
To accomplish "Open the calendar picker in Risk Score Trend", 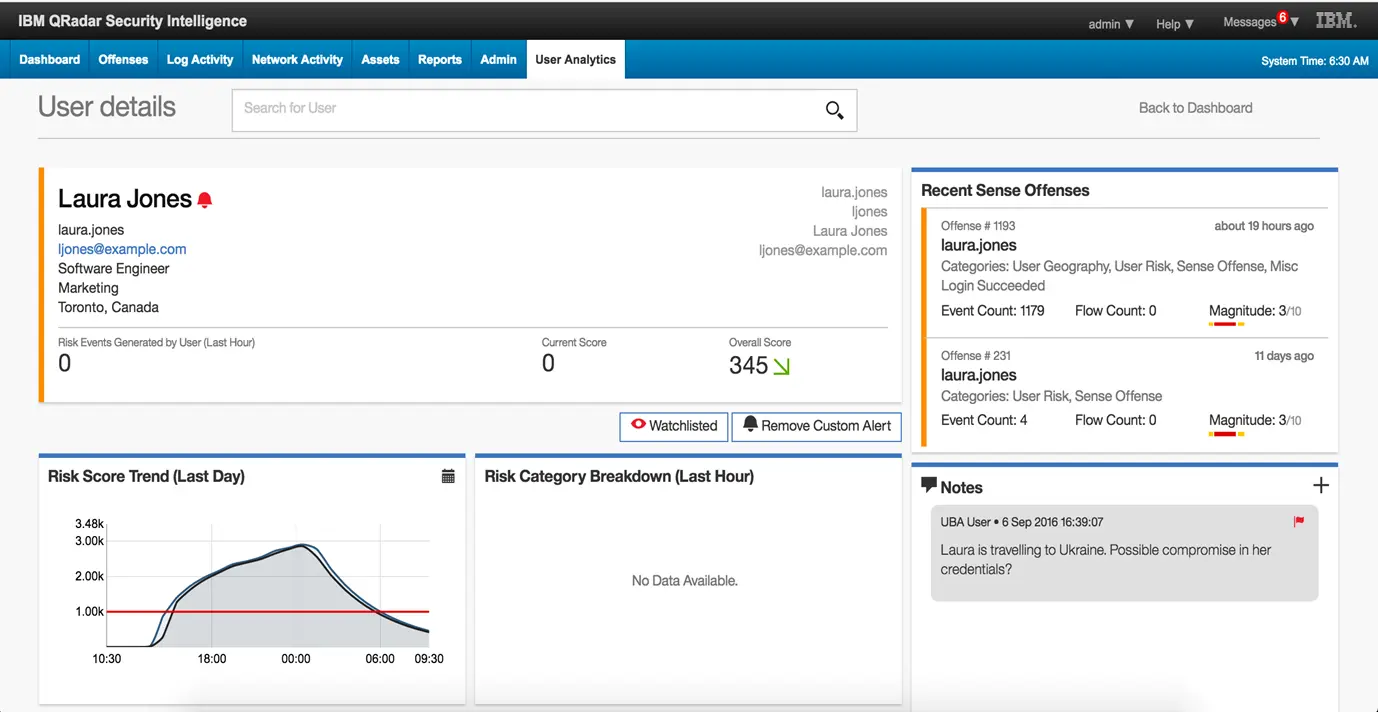I will pyautogui.click(x=447, y=477).
